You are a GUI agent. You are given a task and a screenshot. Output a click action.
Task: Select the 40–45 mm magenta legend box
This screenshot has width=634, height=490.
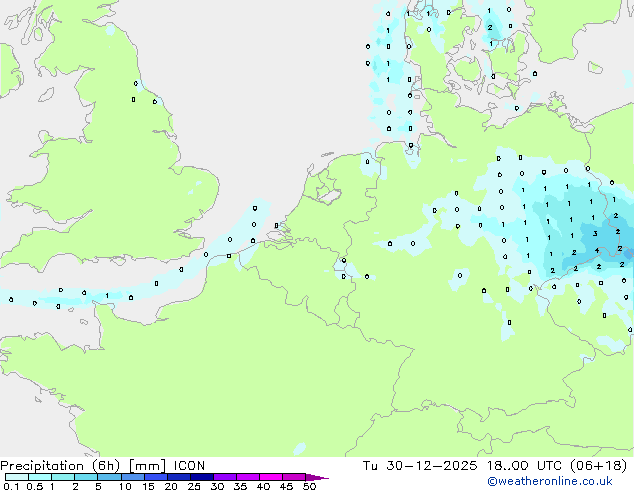(271, 477)
